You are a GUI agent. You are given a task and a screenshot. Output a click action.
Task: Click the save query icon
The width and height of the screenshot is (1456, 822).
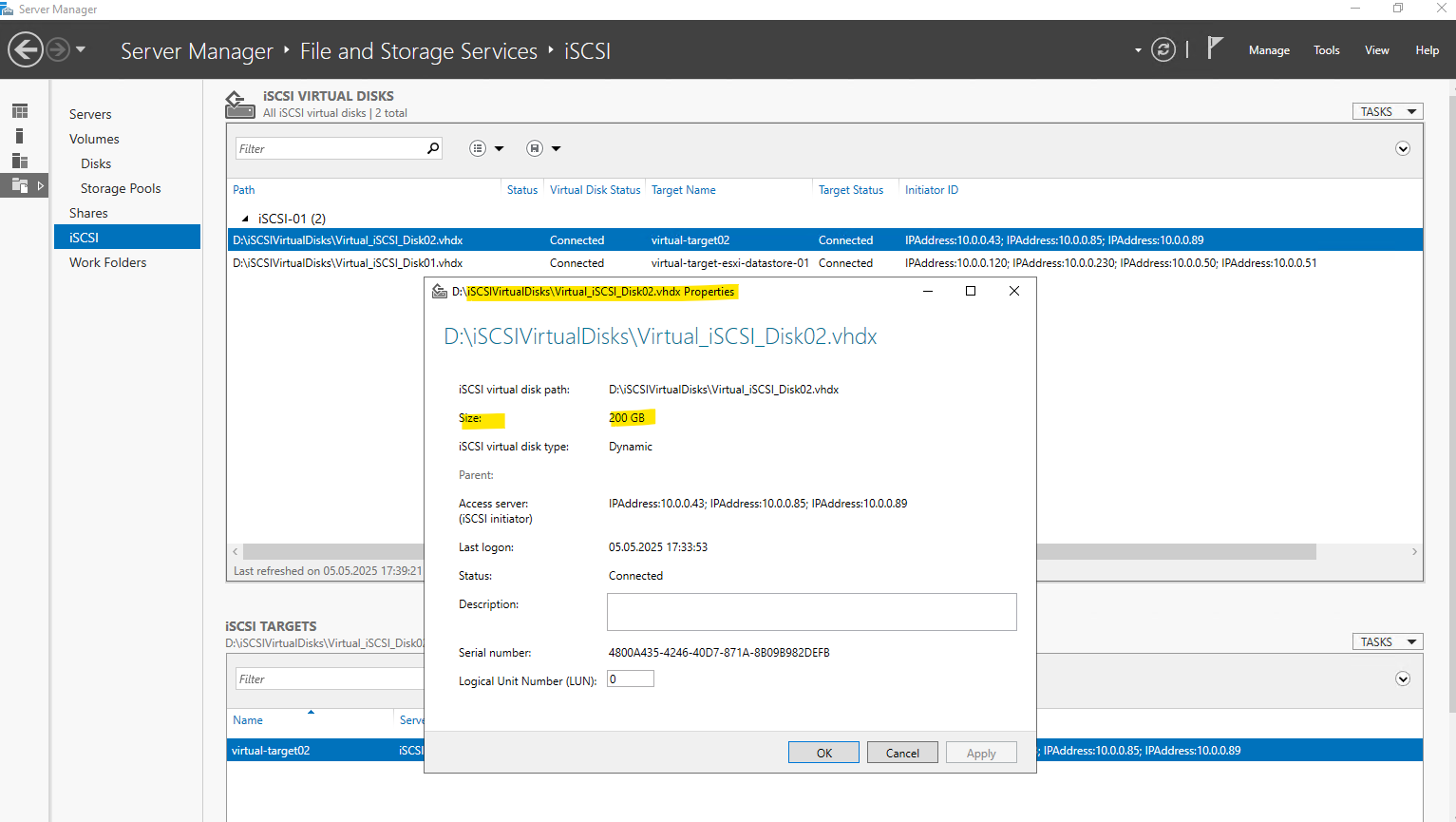pyautogui.click(x=535, y=148)
